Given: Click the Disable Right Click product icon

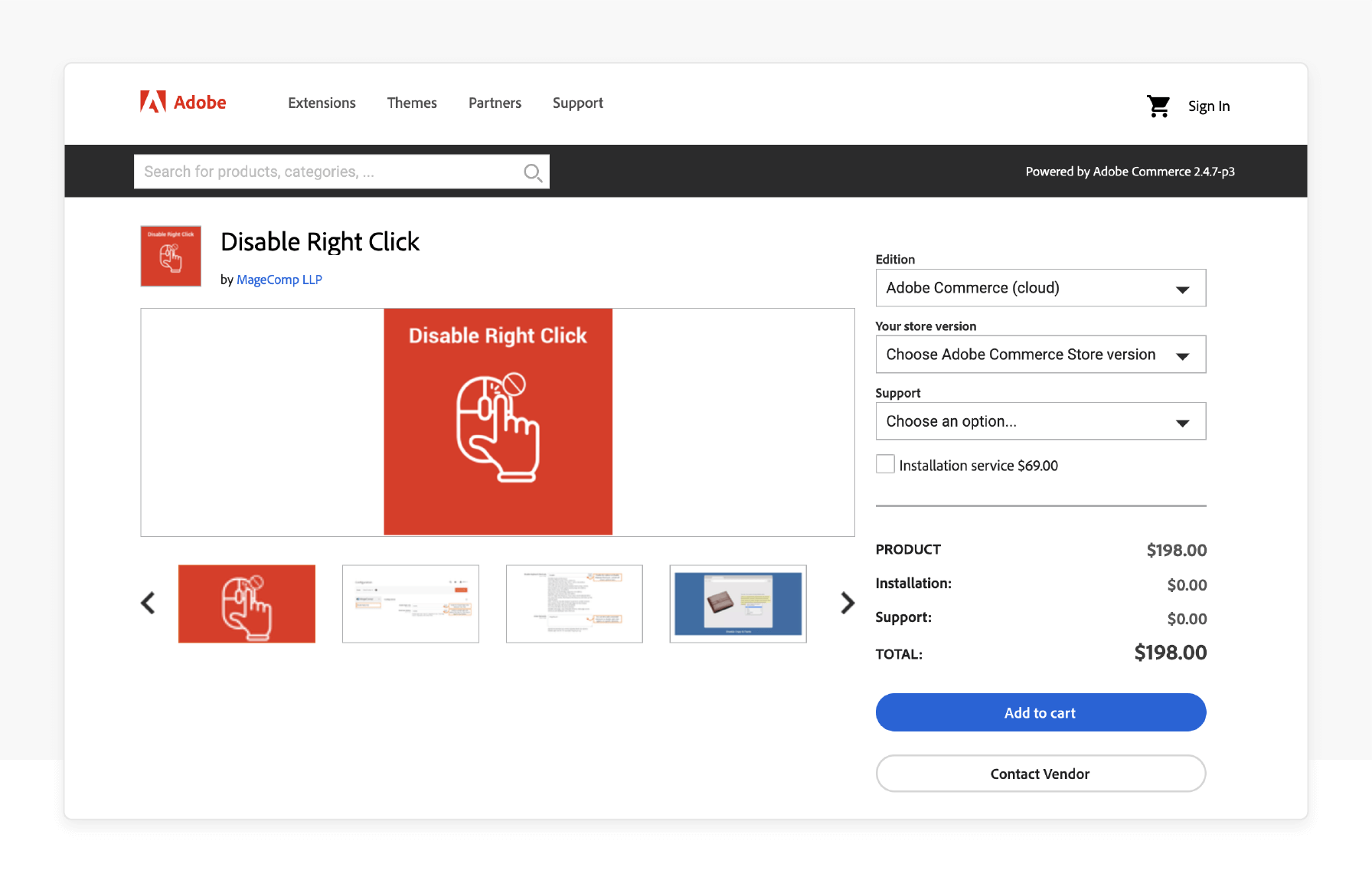Looking at the screenshot, I should 171,256.
